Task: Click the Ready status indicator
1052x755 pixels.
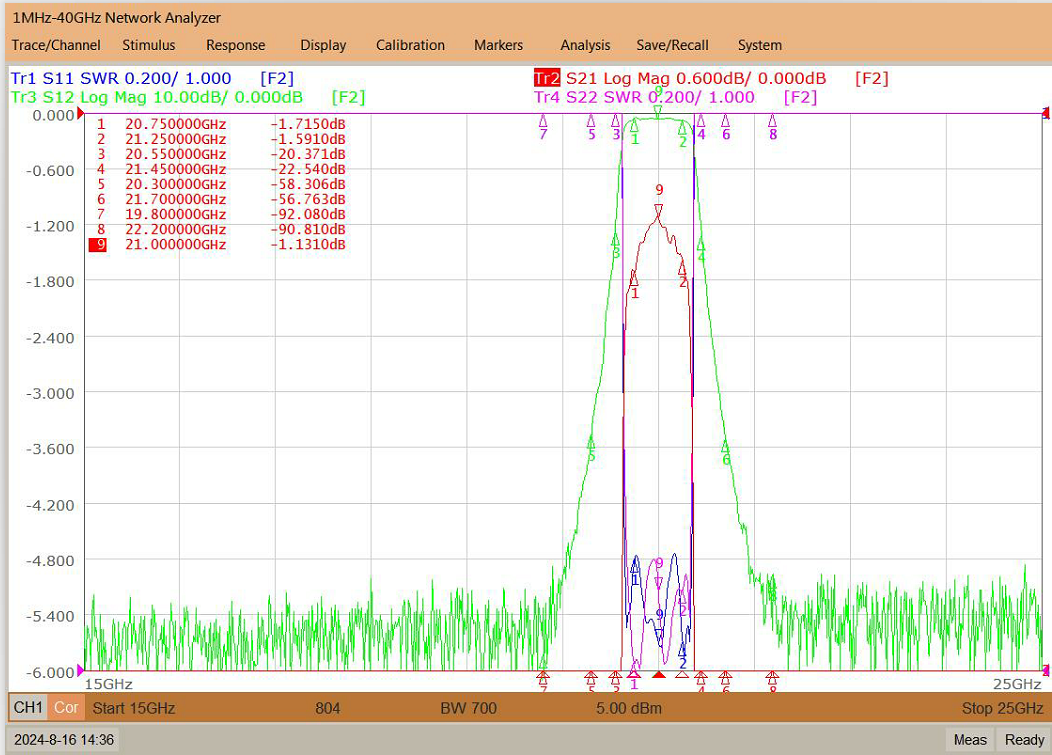Action: [x=1024, y=740]
